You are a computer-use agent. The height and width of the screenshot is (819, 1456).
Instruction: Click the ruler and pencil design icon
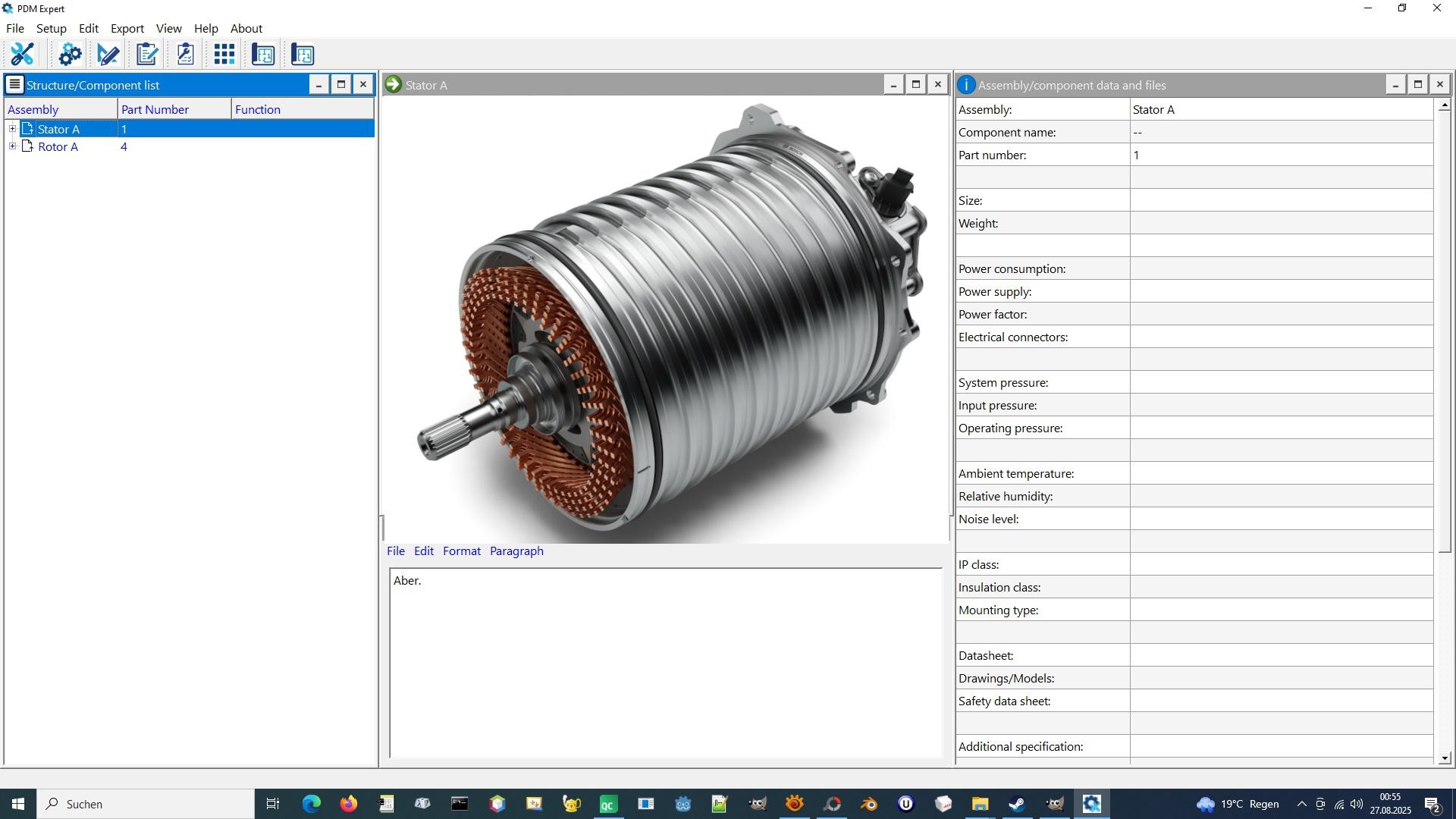(x=108, y=54)
